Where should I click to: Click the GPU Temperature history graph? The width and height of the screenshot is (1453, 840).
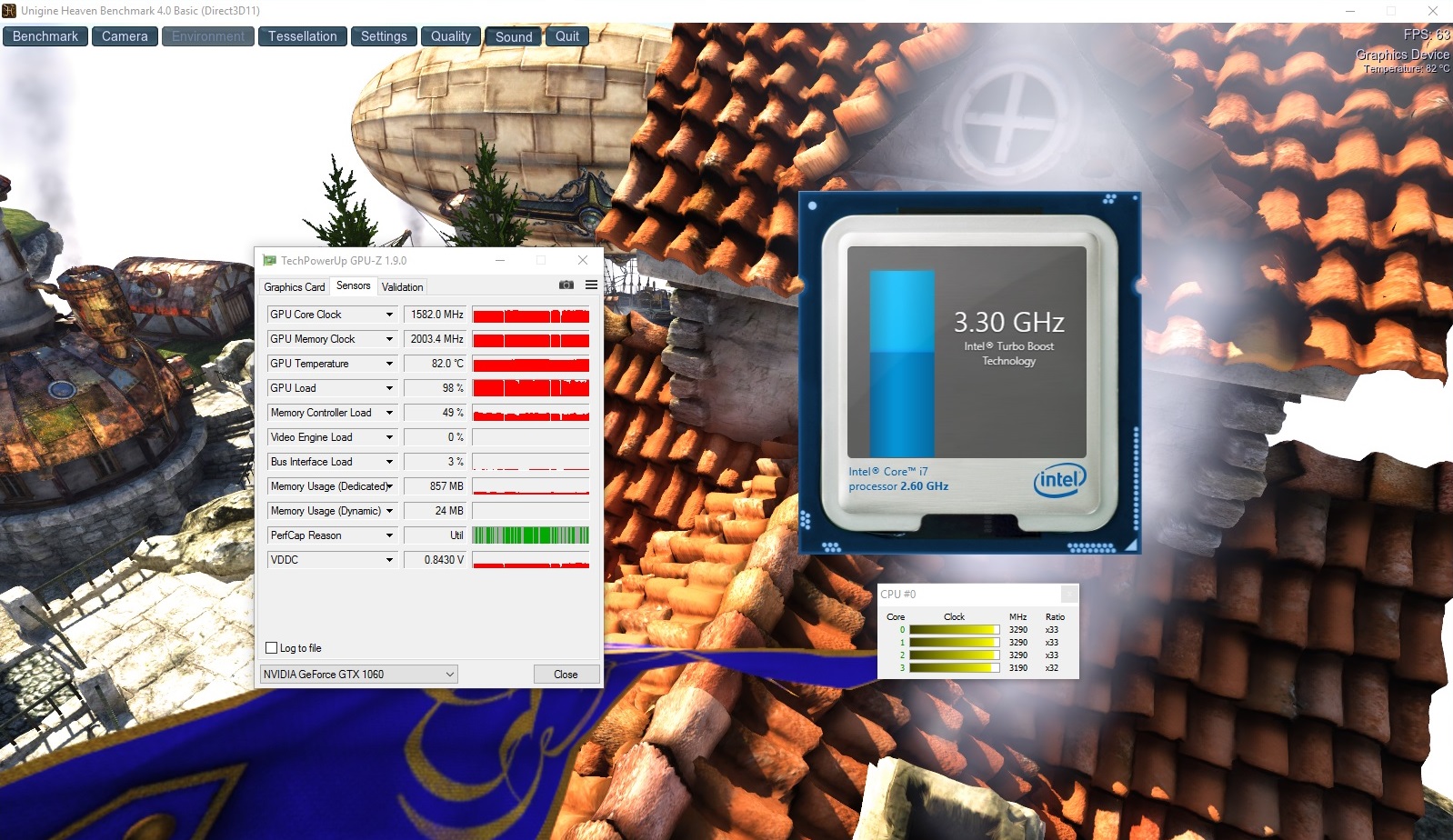coord(531,364)
